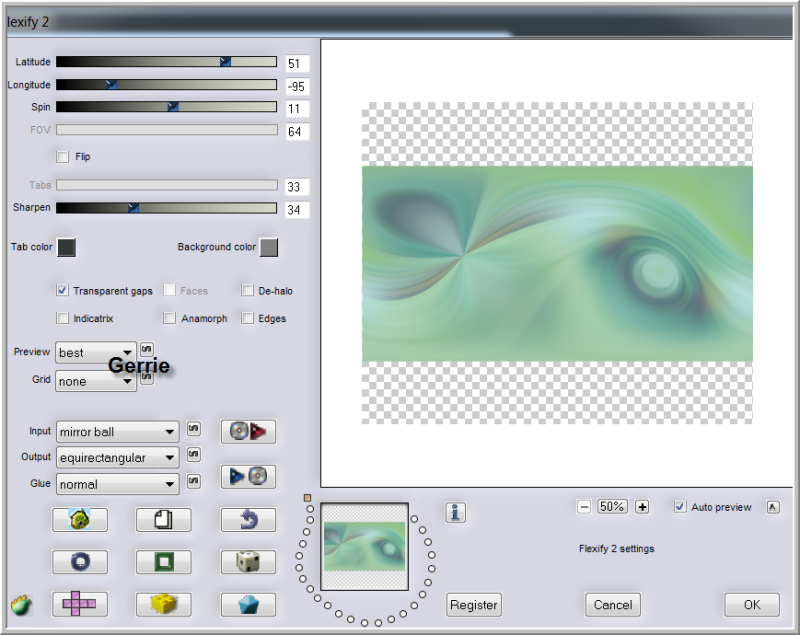Open the blue info icon
Screen dimensions: 800x635
point(456,513)
